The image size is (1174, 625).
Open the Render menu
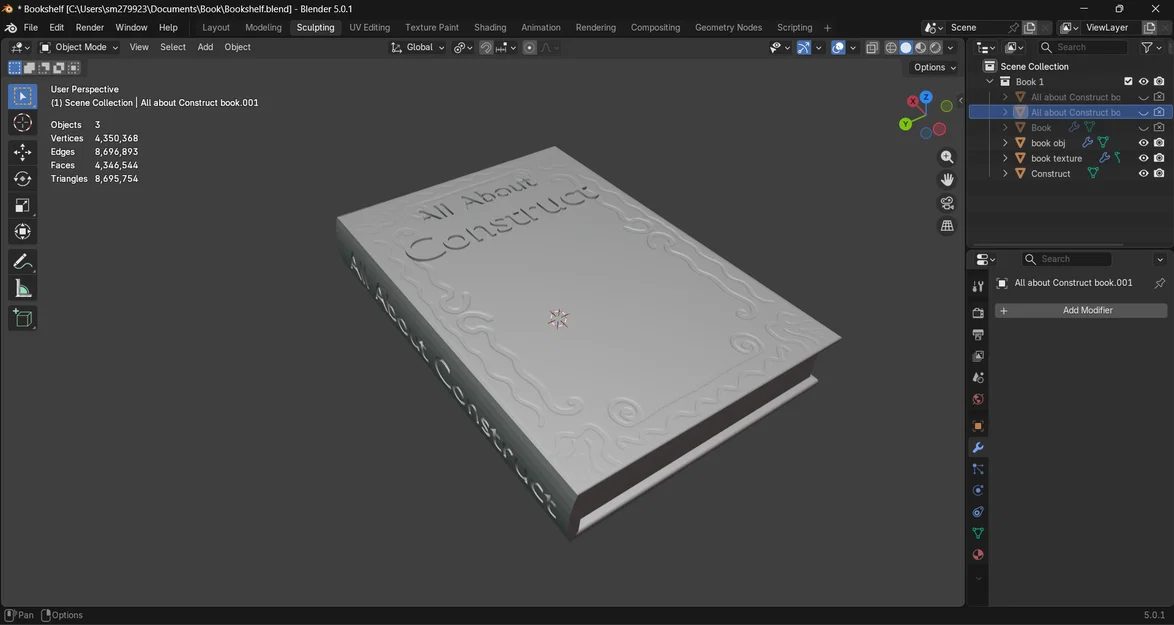[x=90, y=27]
